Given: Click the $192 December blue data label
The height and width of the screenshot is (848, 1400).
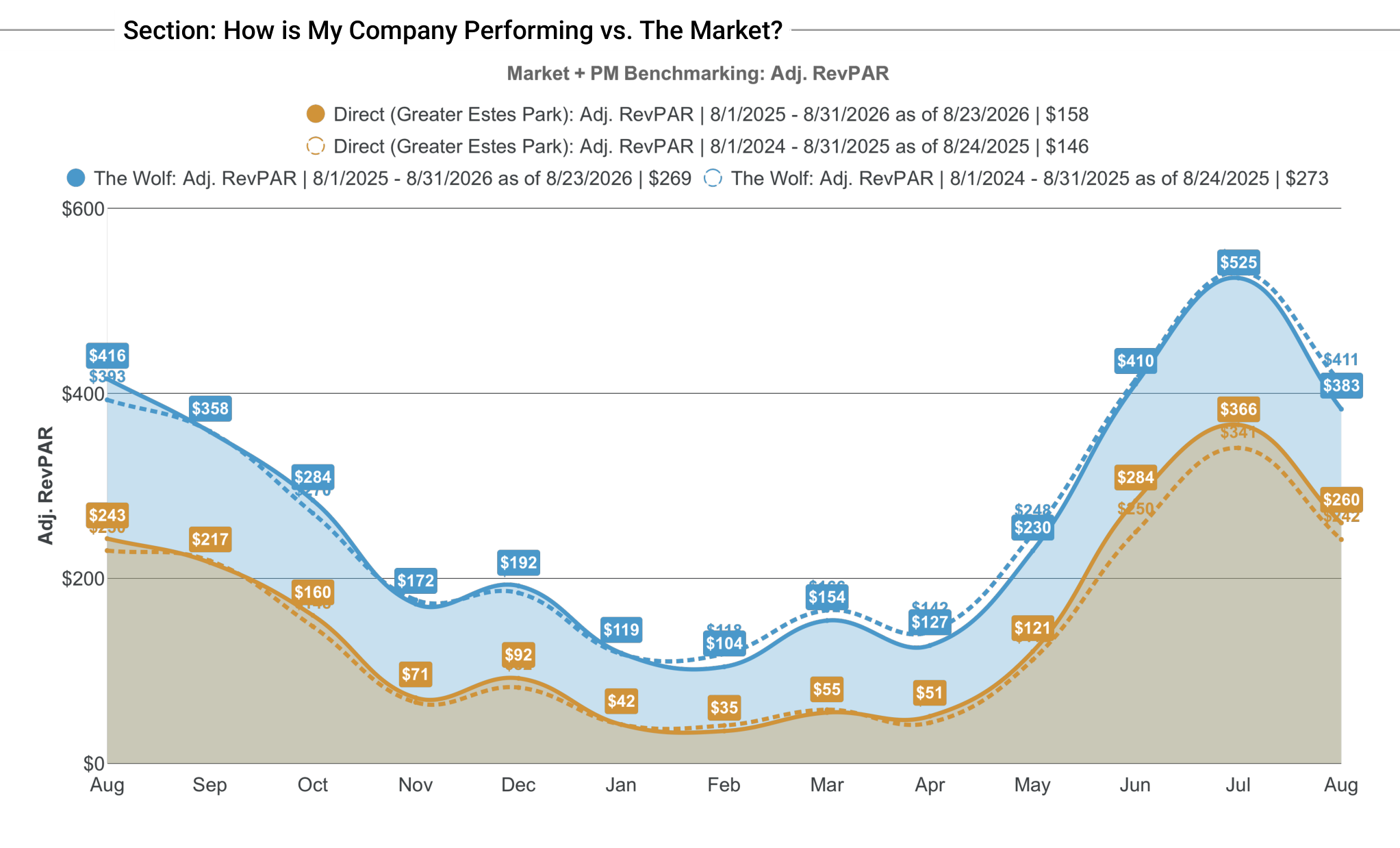Looking at the screenshot, I should tap(518, 562).
